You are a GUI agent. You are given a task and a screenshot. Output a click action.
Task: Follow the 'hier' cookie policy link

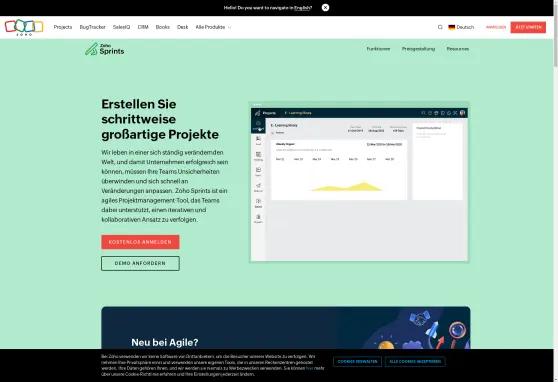tap(310, 368)
